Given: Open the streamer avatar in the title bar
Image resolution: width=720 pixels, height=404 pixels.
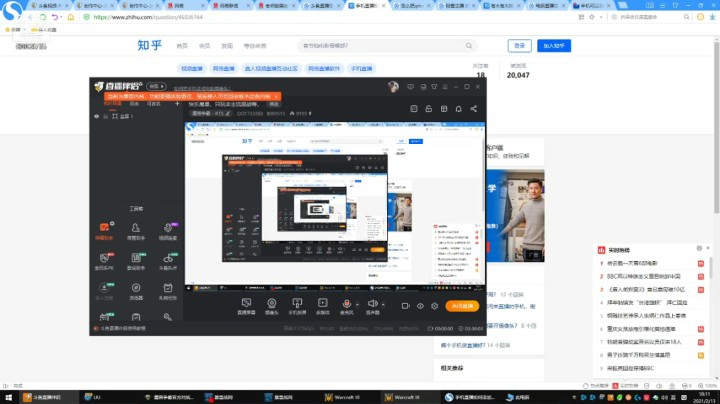Looking at the screenshot, I should (393, 86).
